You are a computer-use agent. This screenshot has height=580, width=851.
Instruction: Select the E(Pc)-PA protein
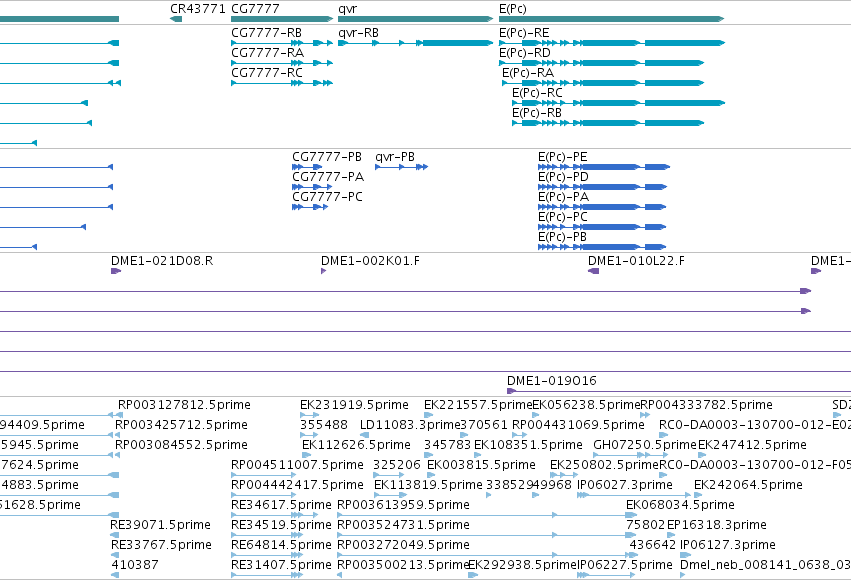(x=602, y=207)
